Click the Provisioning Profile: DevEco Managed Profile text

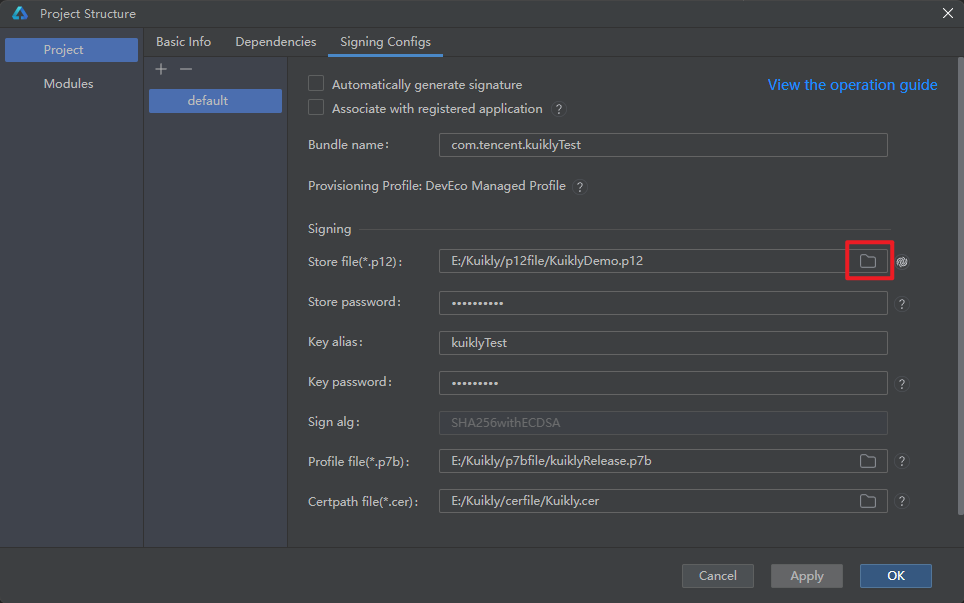pyautogui.click(x=437, y=186)
